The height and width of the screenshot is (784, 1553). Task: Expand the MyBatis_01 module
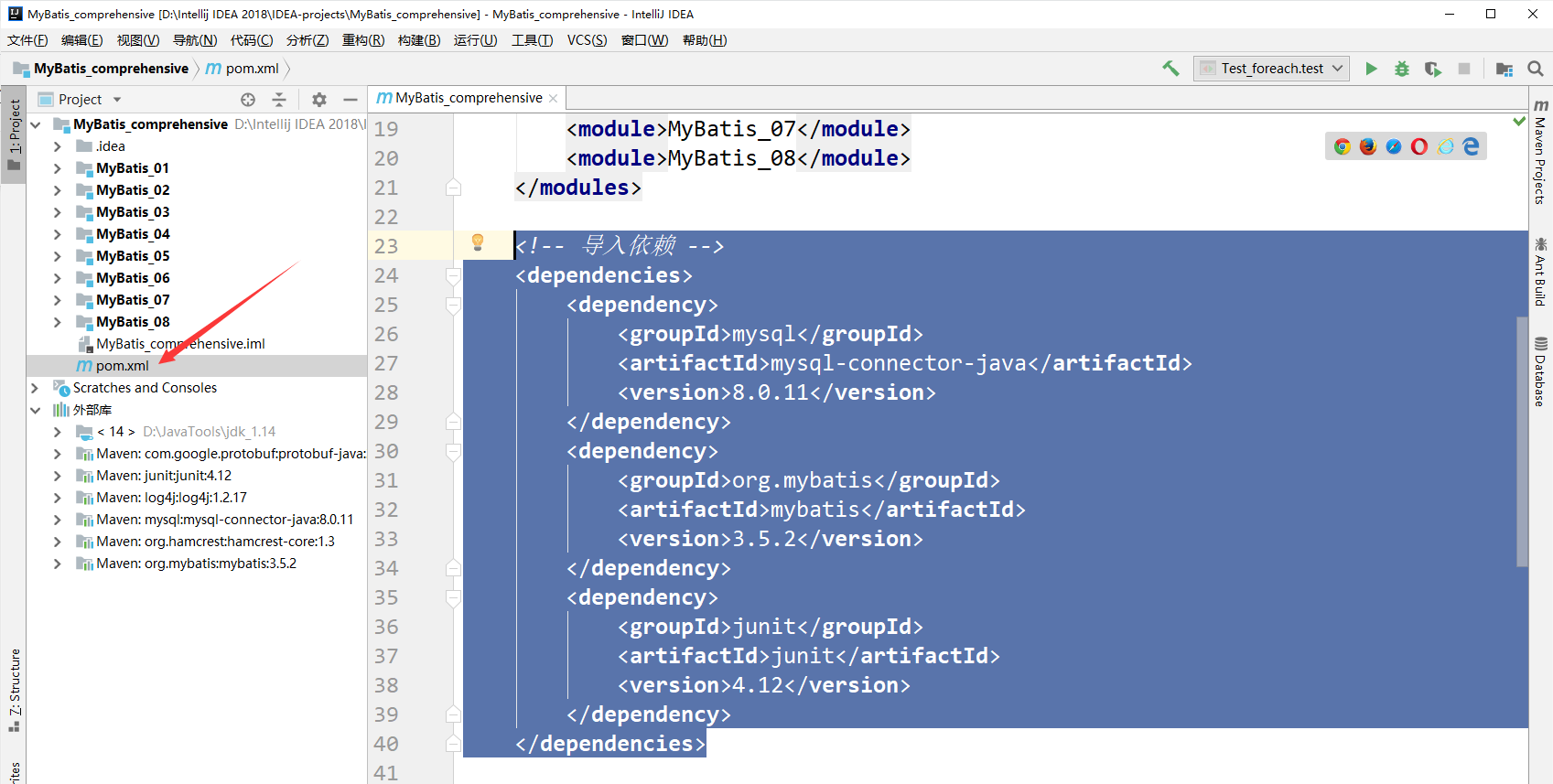(58, 168)
